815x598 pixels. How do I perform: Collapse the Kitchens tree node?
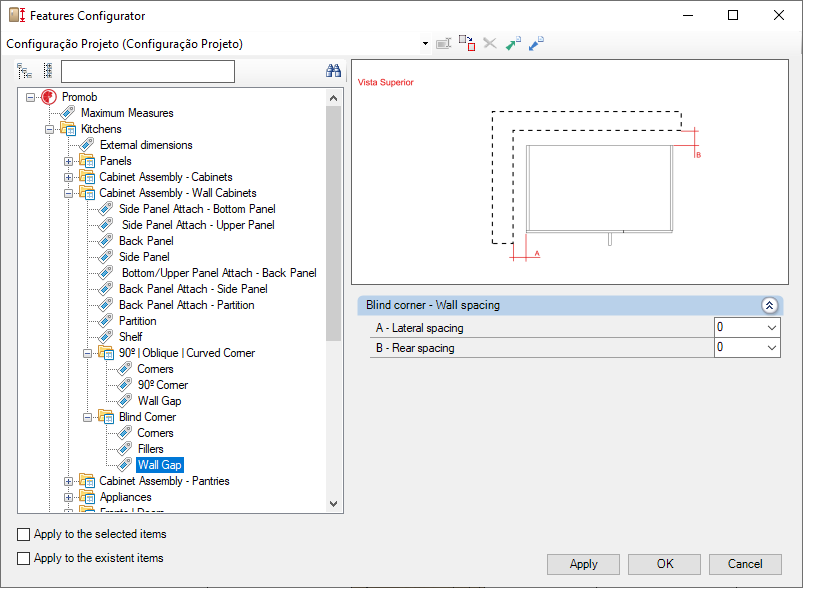(x=49, y=129)
